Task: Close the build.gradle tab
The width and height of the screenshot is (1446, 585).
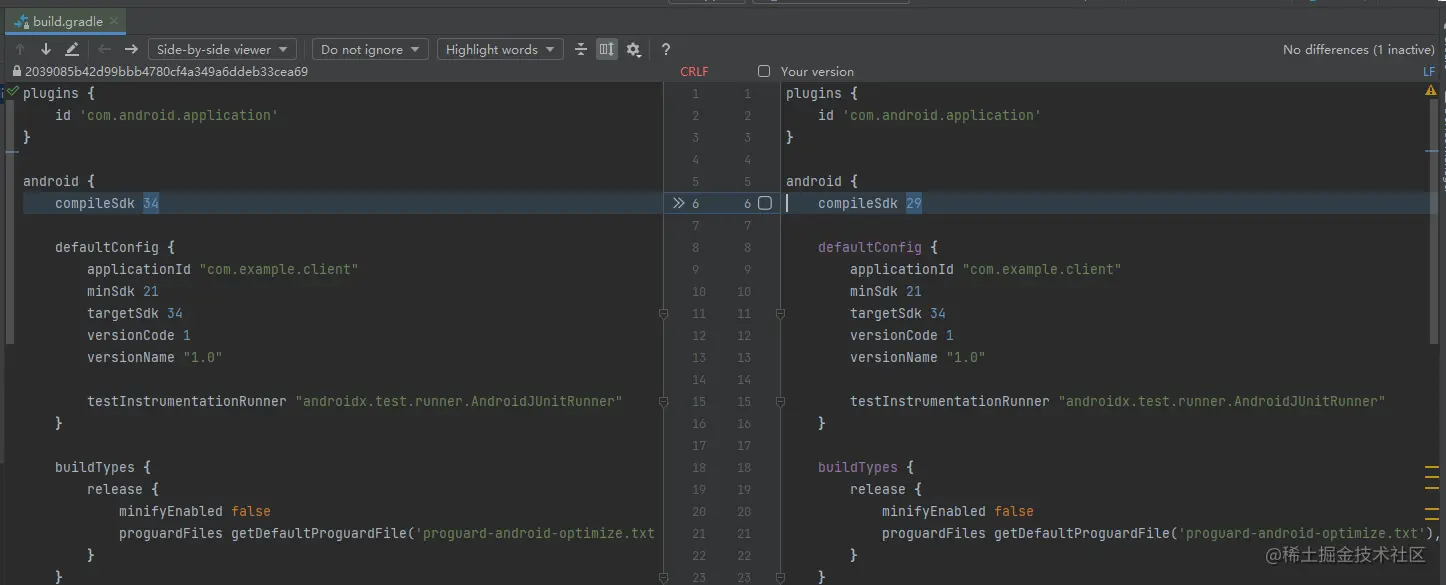Action: pos(114,21)
